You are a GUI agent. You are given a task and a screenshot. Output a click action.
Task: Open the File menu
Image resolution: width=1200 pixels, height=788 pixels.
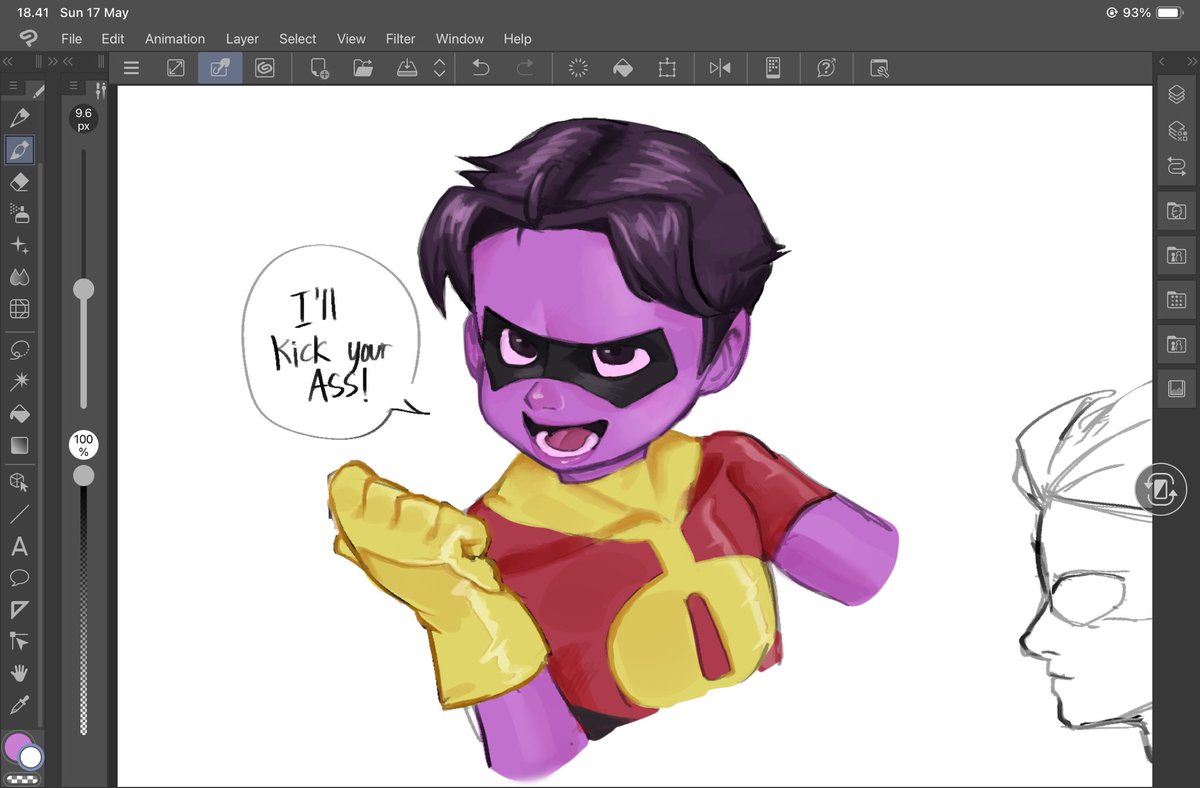click(x=71, y=39)
